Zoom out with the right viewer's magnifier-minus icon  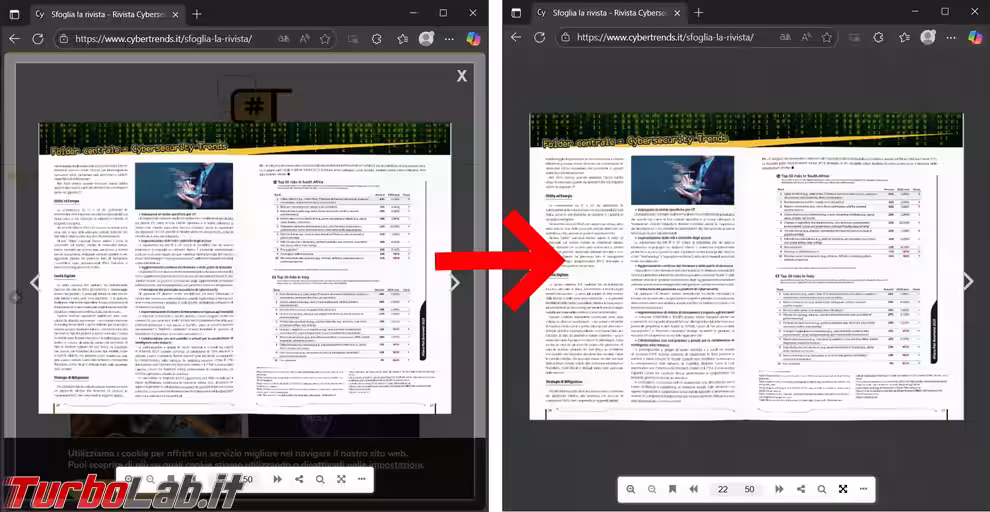point(652,490)
